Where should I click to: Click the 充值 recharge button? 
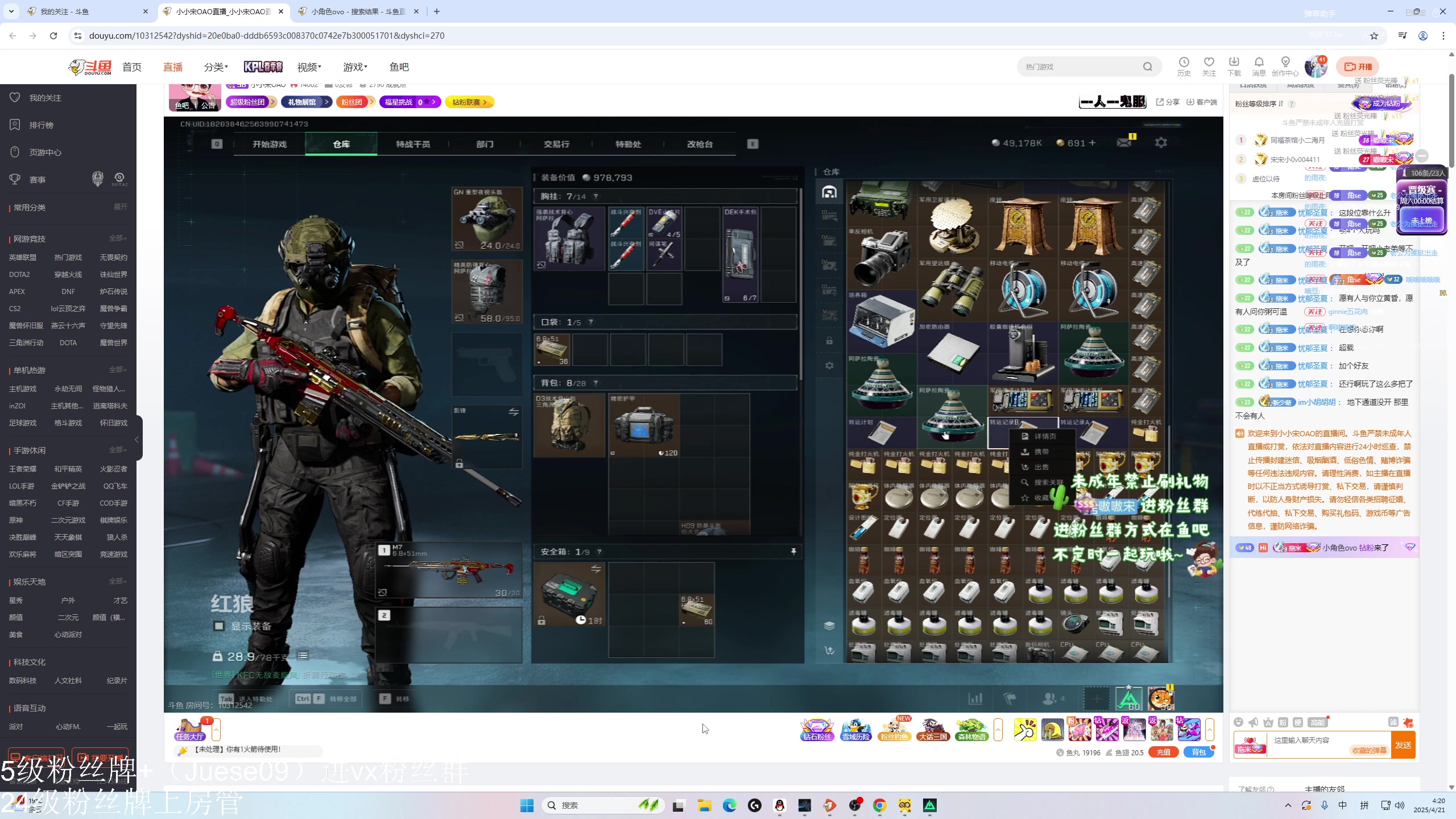point(1164,752)
